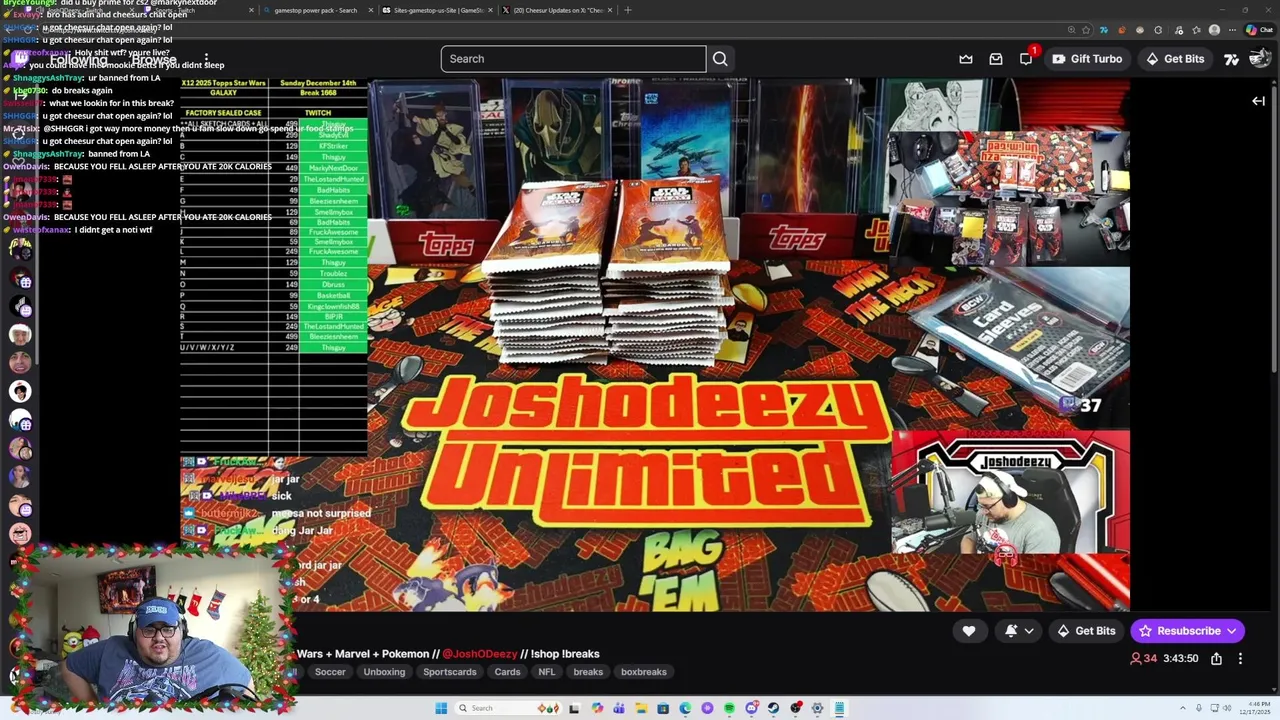
Task: Select the Cards tag
Action: [507, 672]
